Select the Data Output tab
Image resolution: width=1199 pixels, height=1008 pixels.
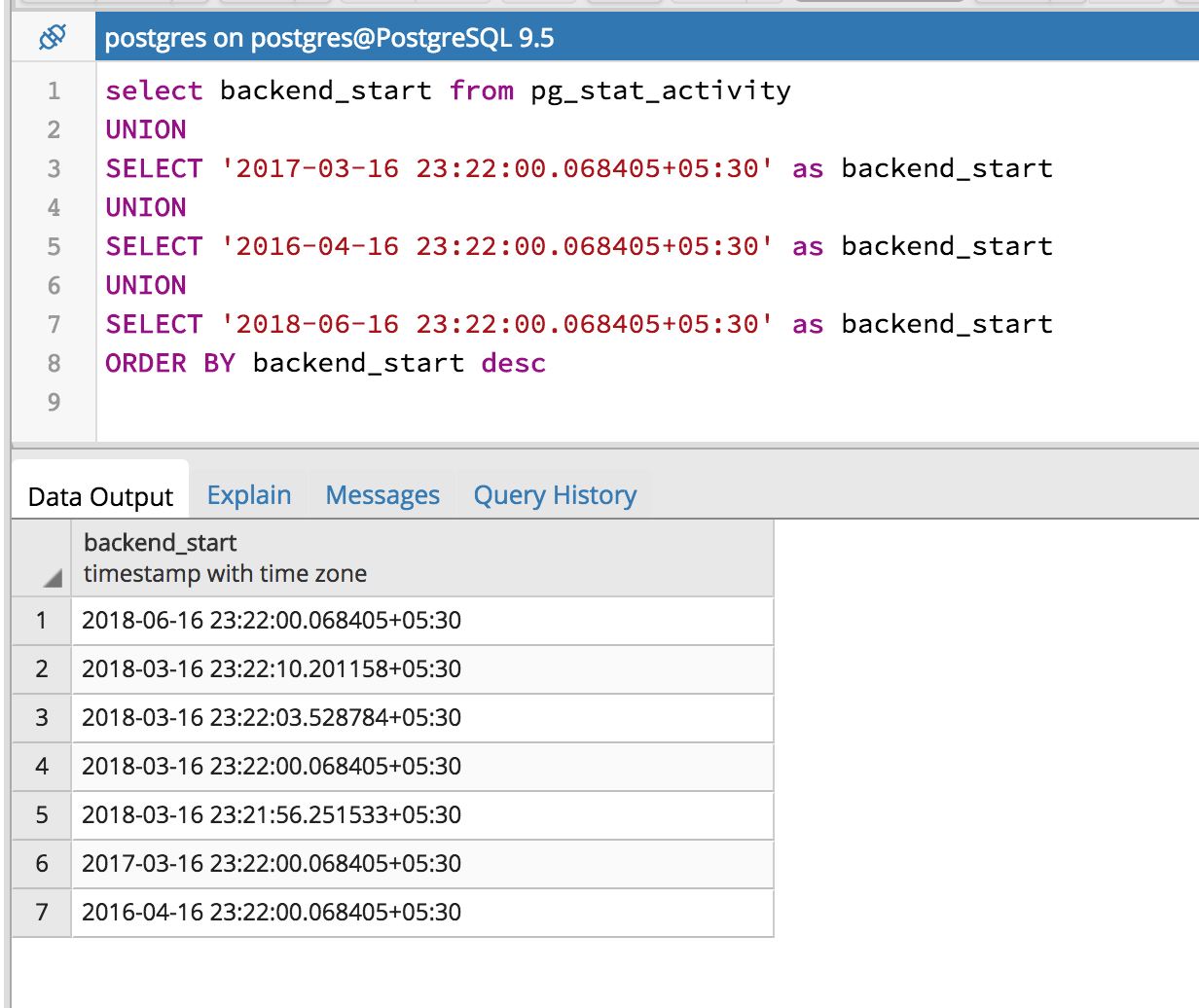coord(100,496)
